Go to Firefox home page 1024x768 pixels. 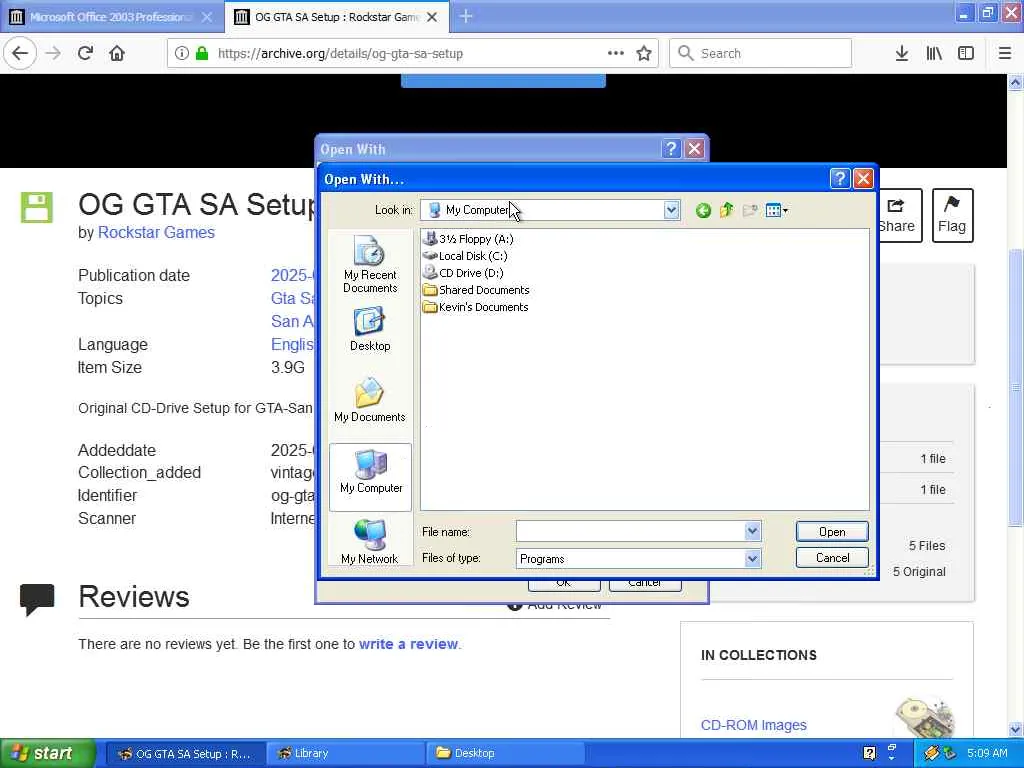click(117, 54)
